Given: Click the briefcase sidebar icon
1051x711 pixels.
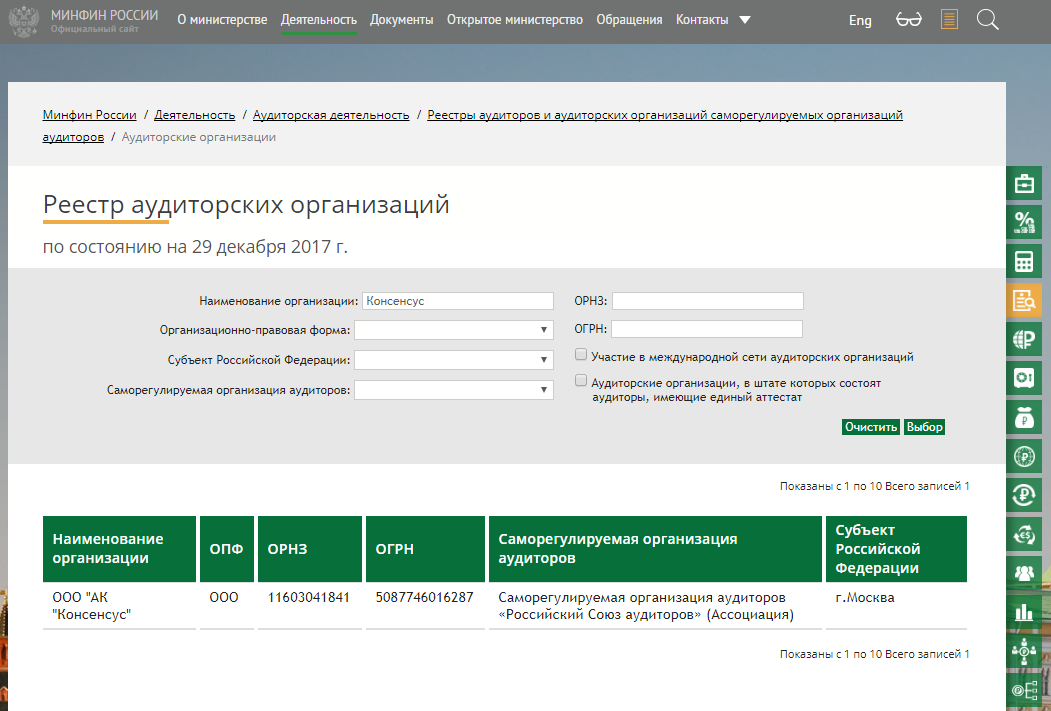Looking at the screenshot, I should point(1024,183).
